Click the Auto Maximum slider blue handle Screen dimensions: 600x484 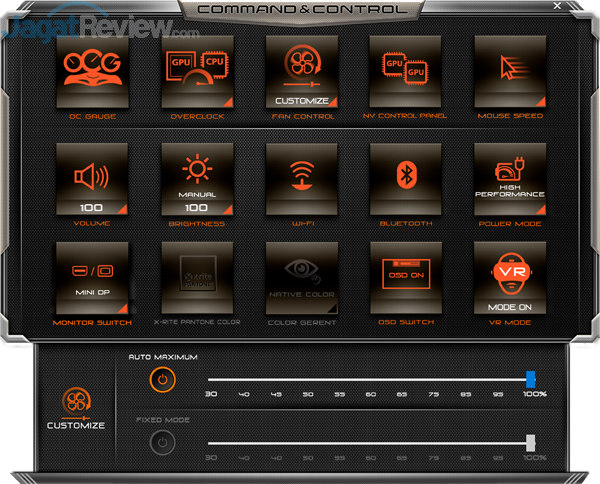tap(531, 379)
